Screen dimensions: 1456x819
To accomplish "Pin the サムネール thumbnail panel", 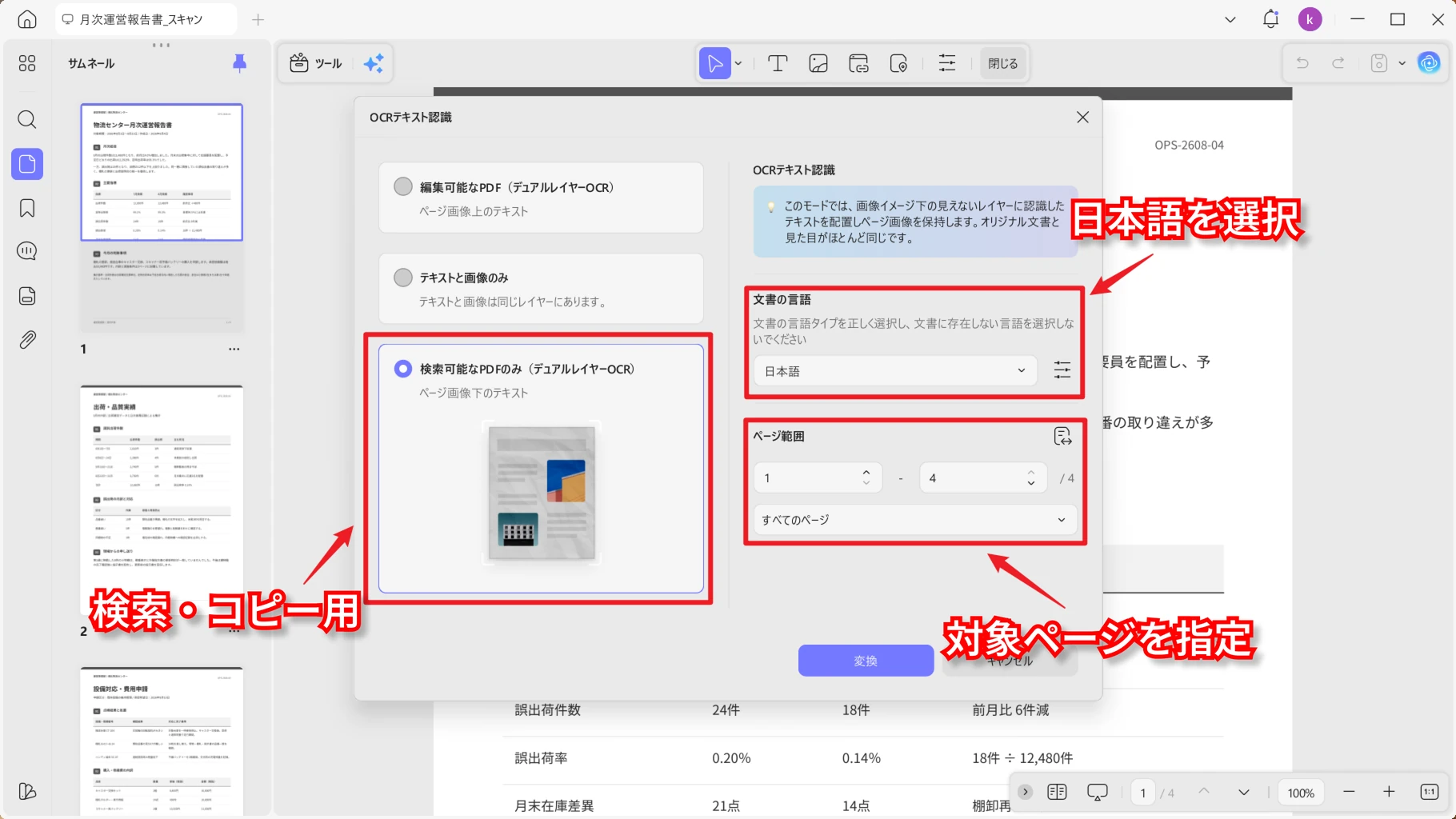I will pyautogui.click(x=239, y=63).
